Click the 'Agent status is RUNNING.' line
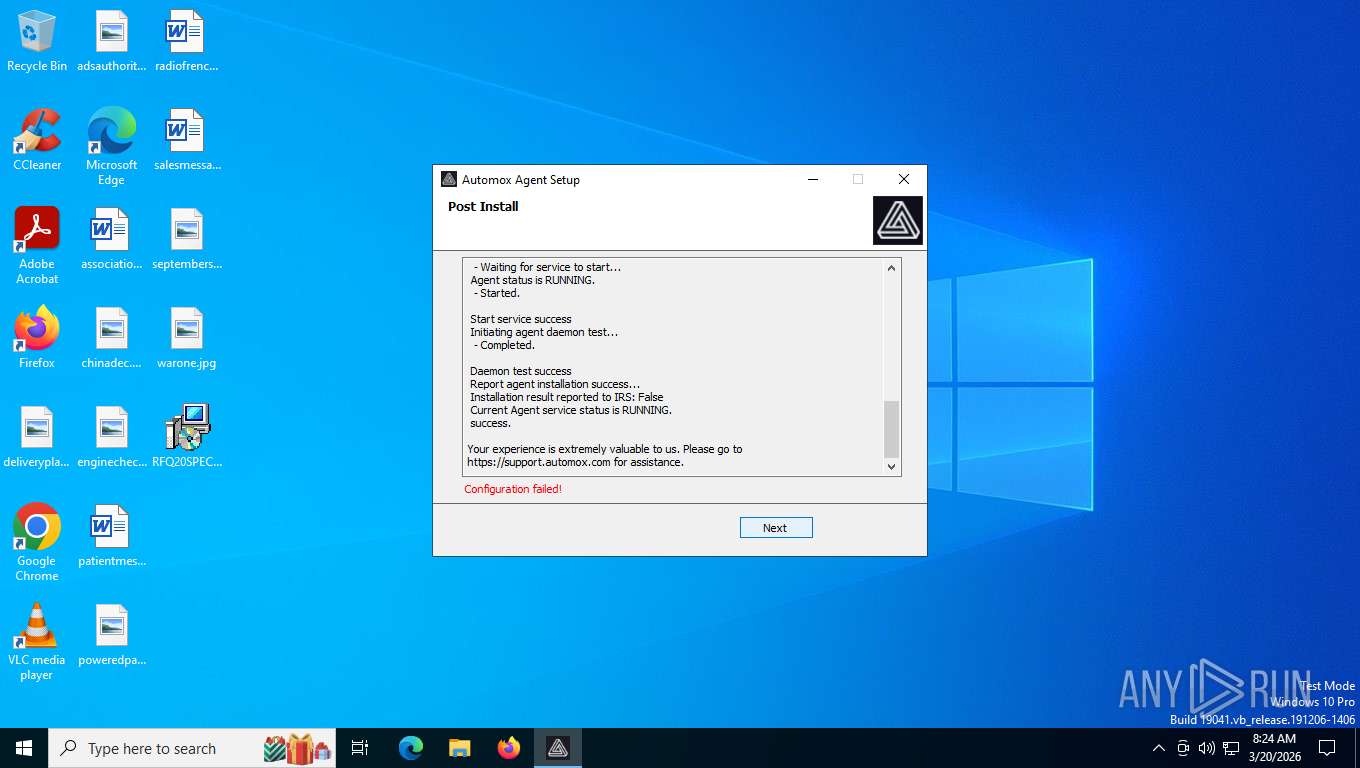Screen dimensions: 1360x768 [533, 280]
